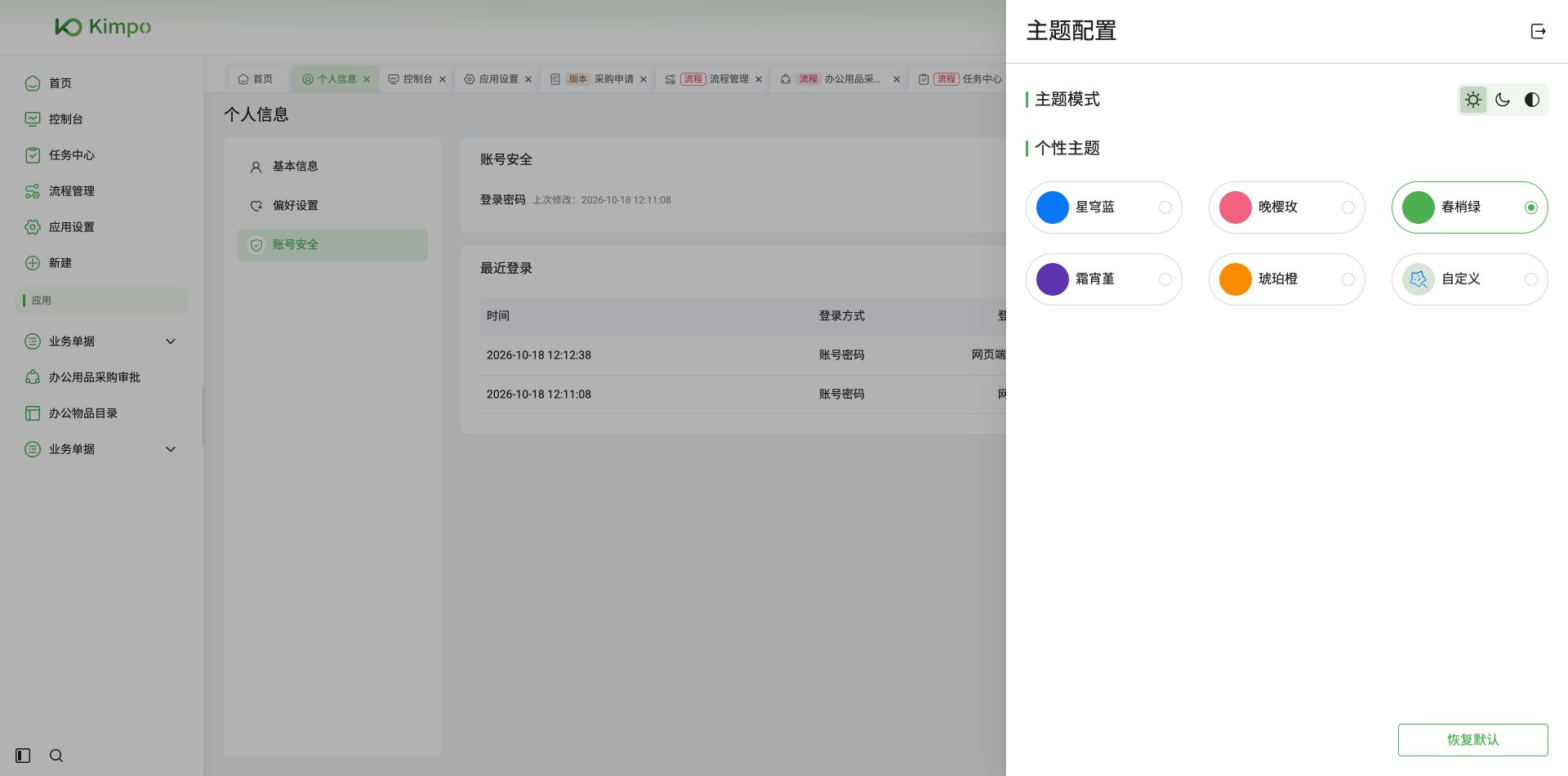1568x776 pixels.
Task: Click the 登录方式 column header
Action: point(841,316)
